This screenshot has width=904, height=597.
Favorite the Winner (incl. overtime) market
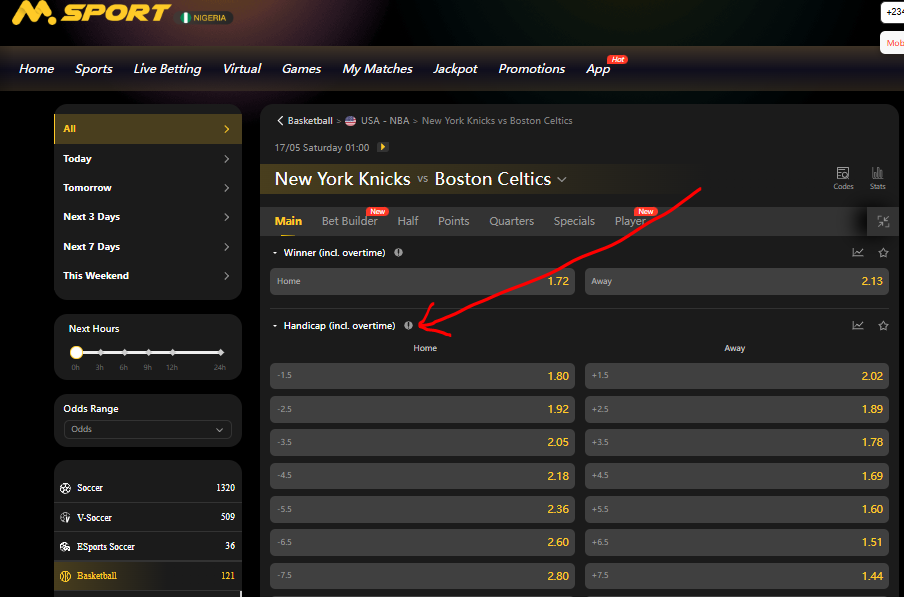[883, 252]
